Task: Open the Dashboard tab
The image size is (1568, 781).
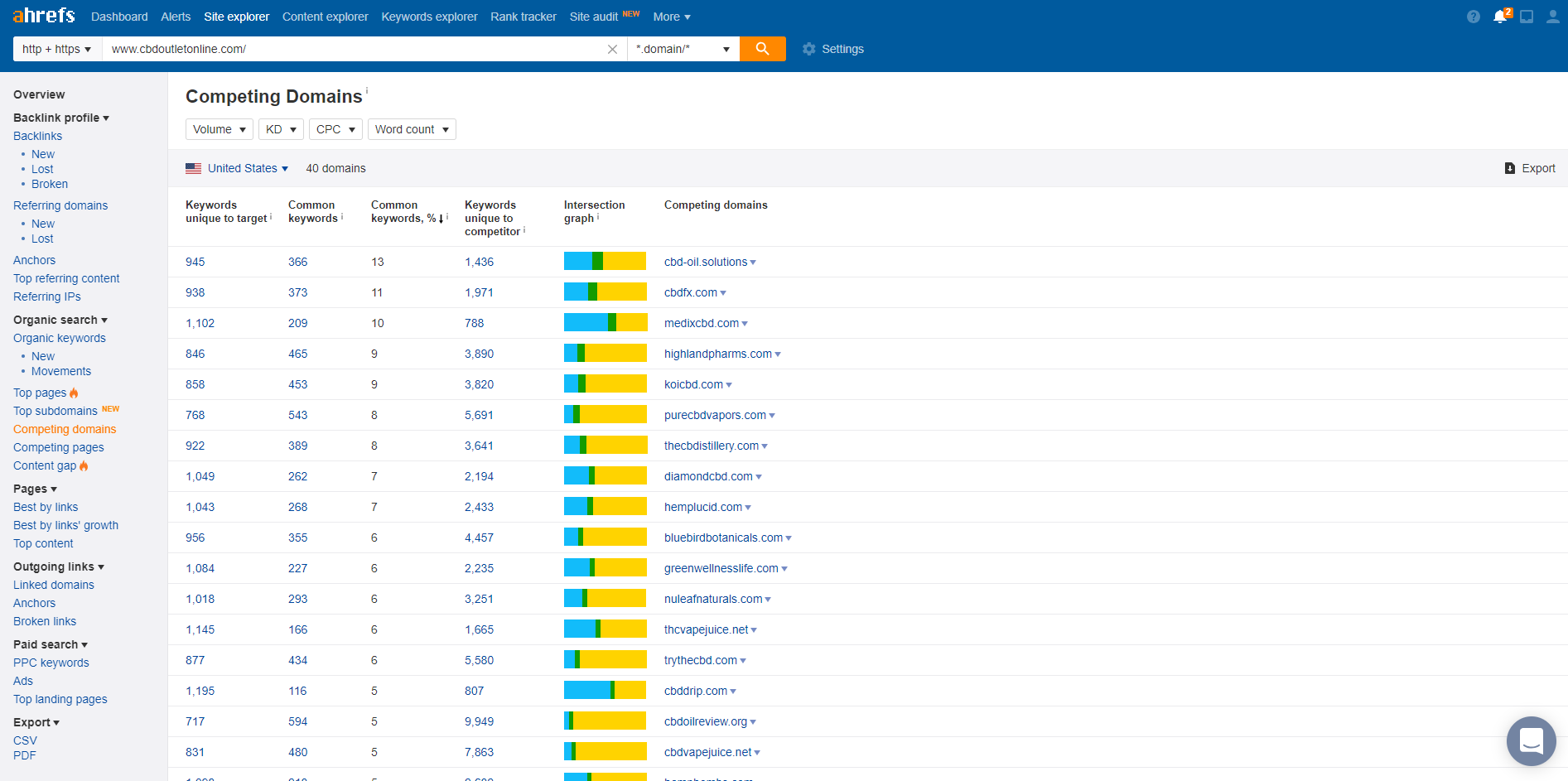Action: 119,17
